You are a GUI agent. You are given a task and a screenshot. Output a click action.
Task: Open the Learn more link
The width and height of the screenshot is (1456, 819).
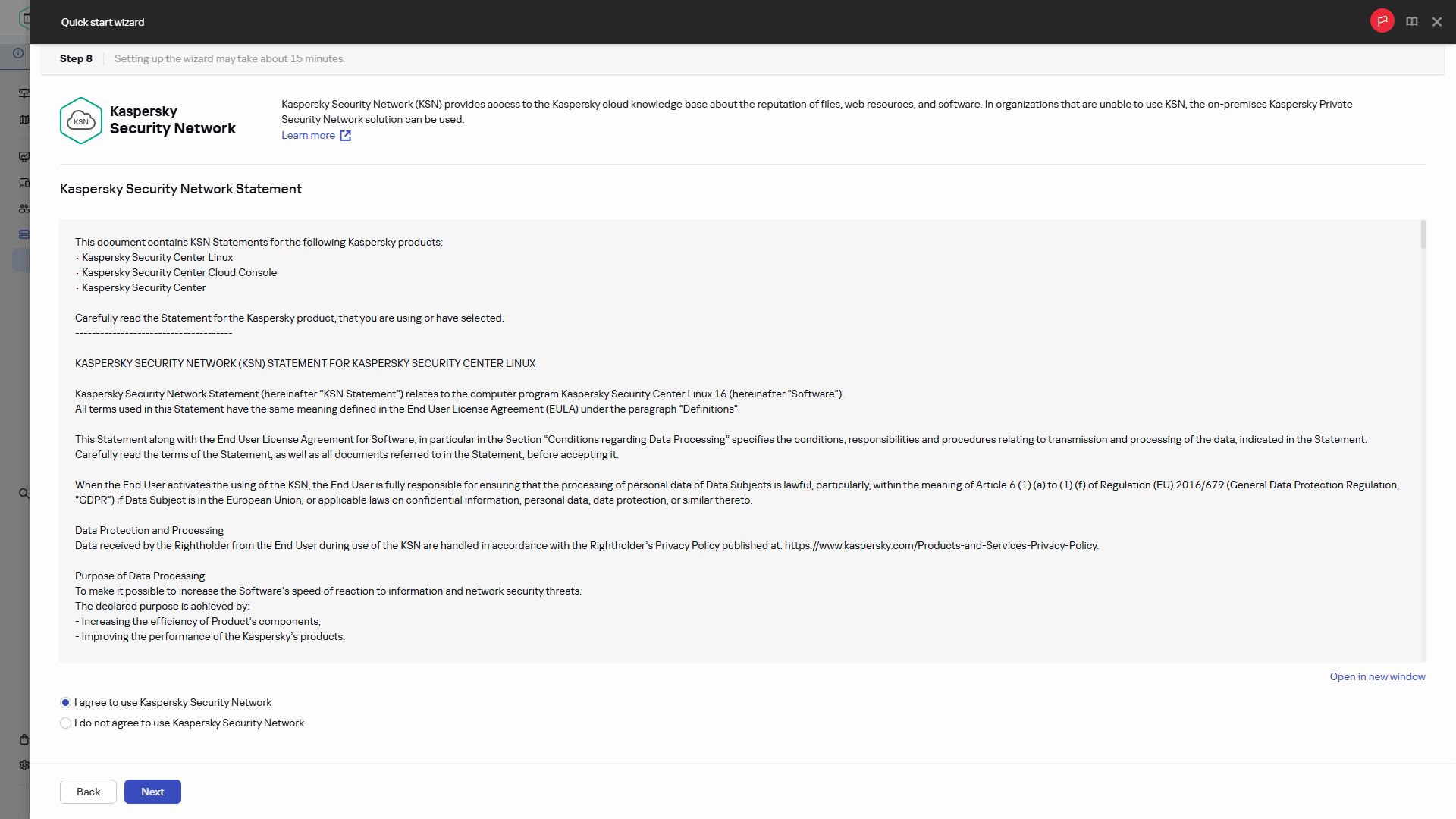[x=308, y=136]
